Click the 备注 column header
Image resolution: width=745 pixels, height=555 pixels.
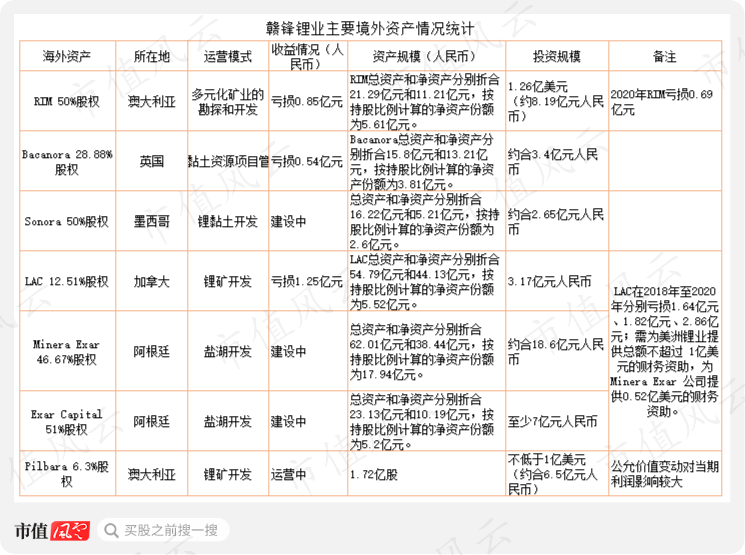pyautogui.click(x=665, y=56)
